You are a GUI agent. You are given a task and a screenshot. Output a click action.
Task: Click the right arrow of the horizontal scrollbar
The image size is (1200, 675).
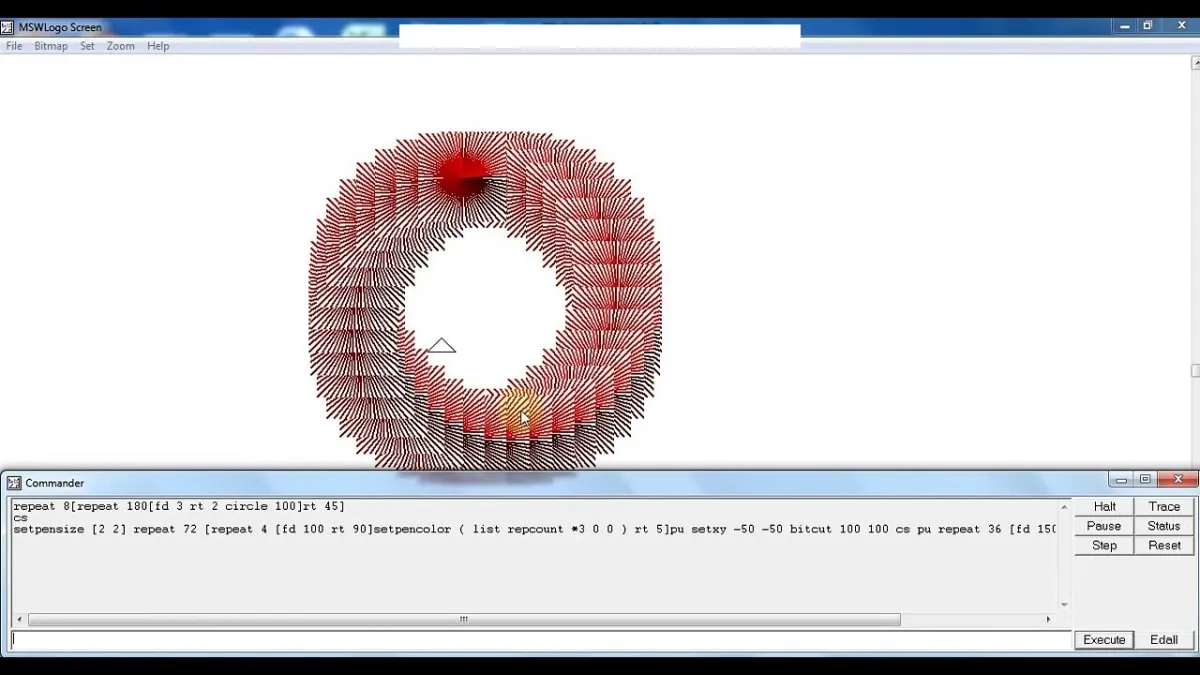(x=1048, y=620)
